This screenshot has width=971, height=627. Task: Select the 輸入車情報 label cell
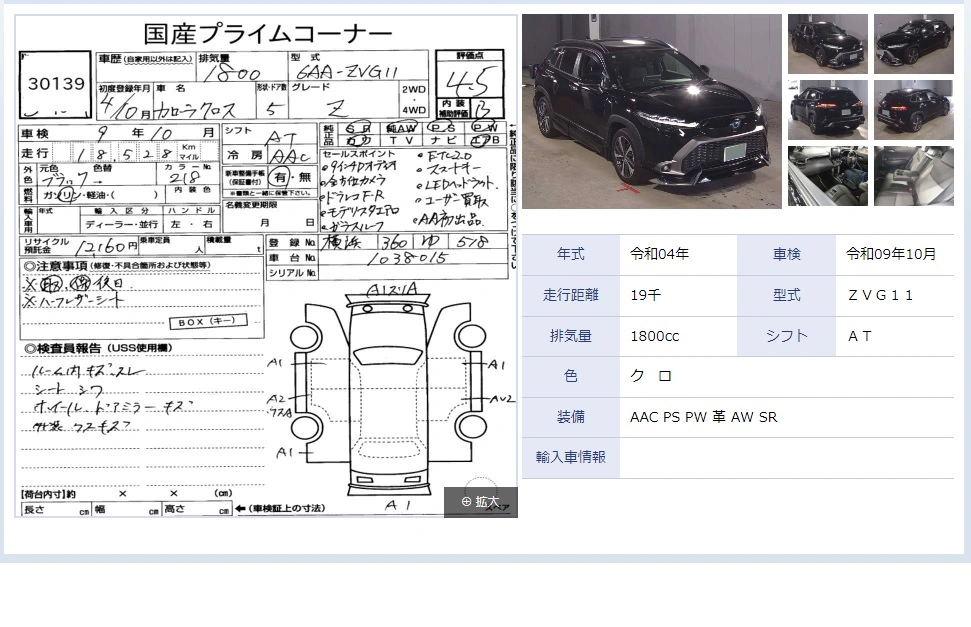pyautogui.click(x=570, y=458)
